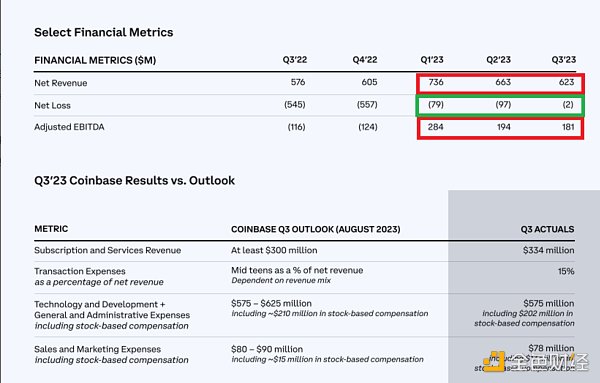Click the Q4'22 column header

coord(365,60)
